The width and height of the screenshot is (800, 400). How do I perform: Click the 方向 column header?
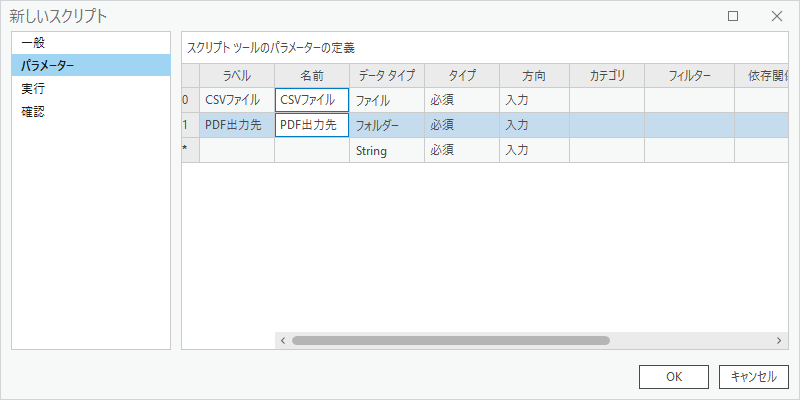tap(534, 76)
